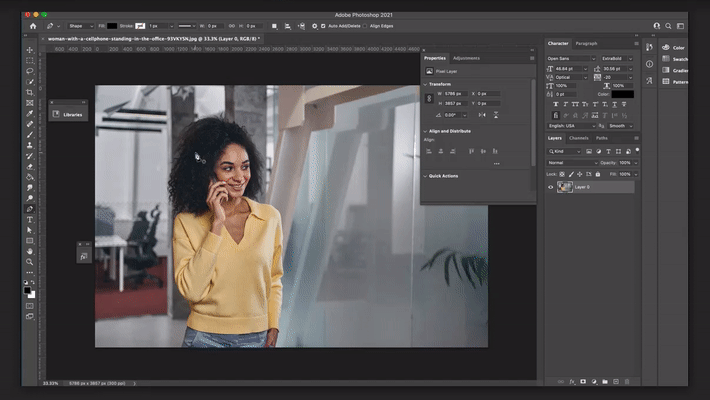Image resolution: width=710 pixels, height=400 pixels.
Task: Select the Crop tool
Action: click(x=30, y=92)
